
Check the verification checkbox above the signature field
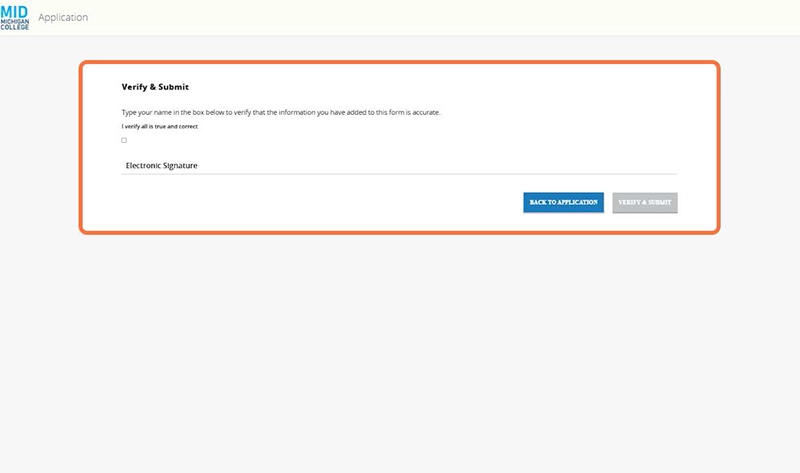tap(124, 140)
